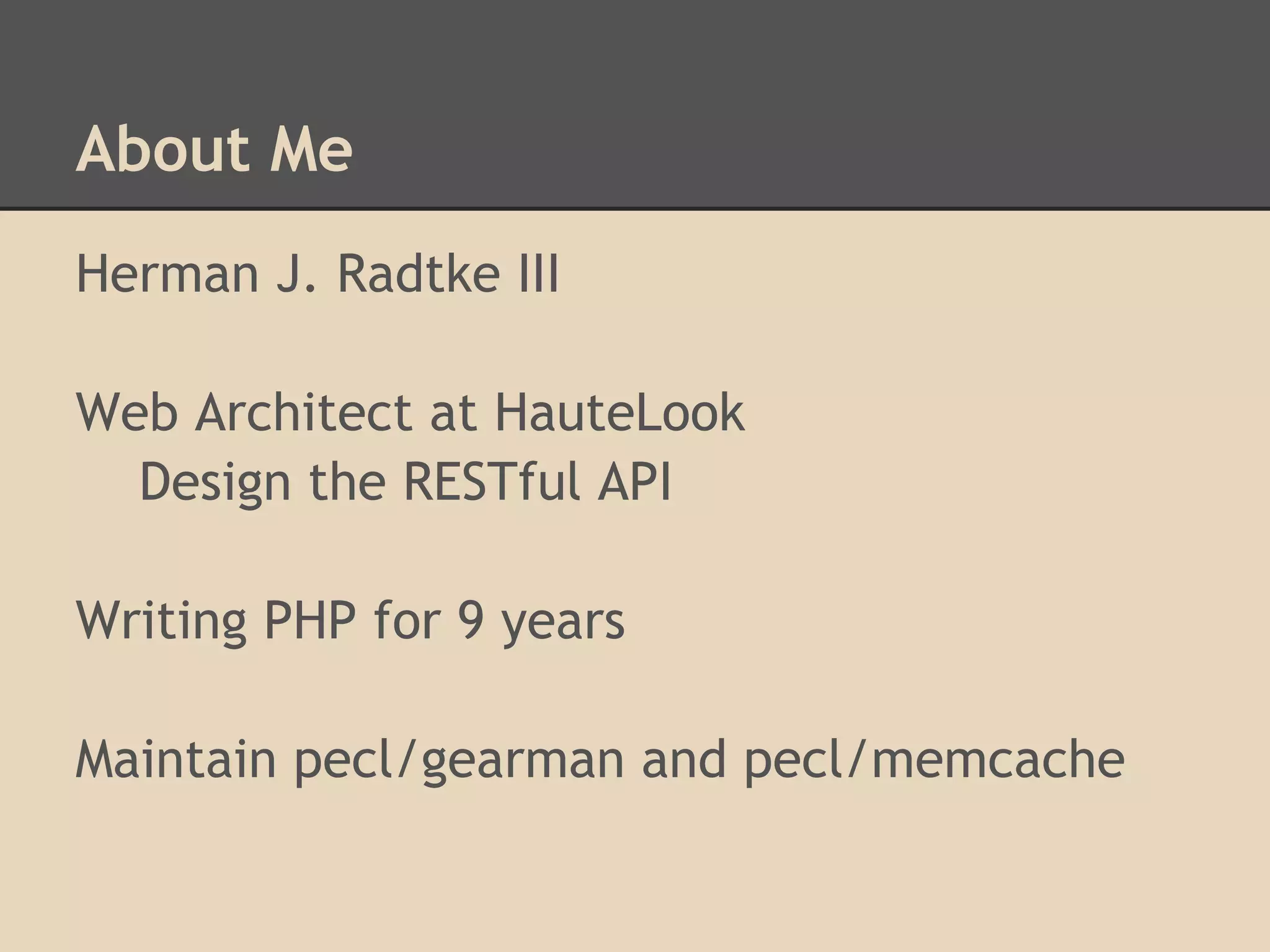Select the word 'RESTful'
This screenshot has height=952, width=1270.
click(x=492, y=482)
